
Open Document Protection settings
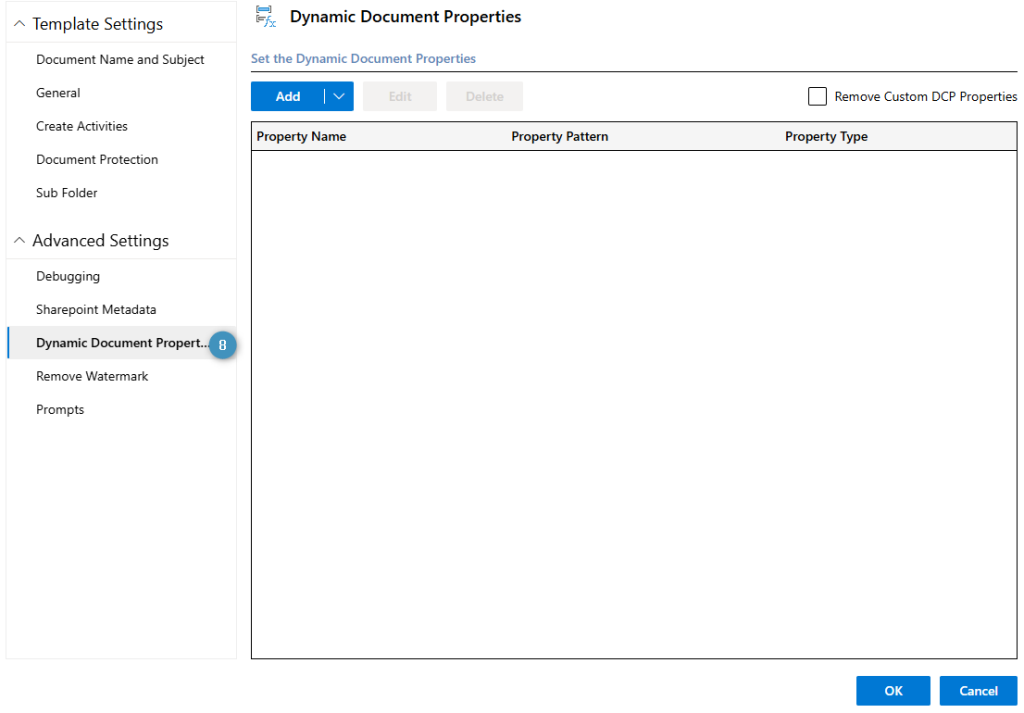96,159
